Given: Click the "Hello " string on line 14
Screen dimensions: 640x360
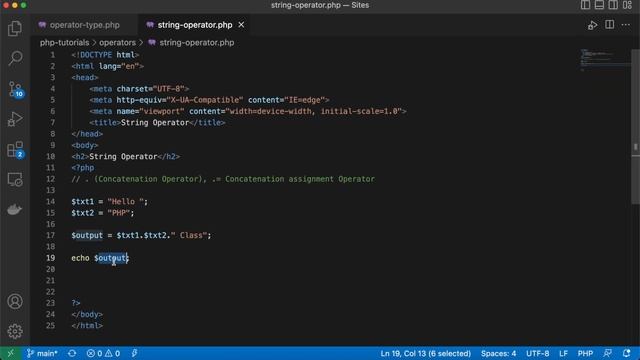Looking at the screenshot, I should point(126,202).
